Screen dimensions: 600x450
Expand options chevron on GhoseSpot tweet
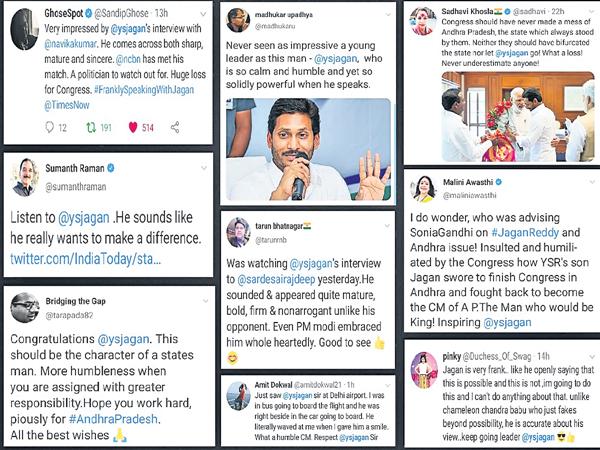pyautogui.click(x=203, y=15)
